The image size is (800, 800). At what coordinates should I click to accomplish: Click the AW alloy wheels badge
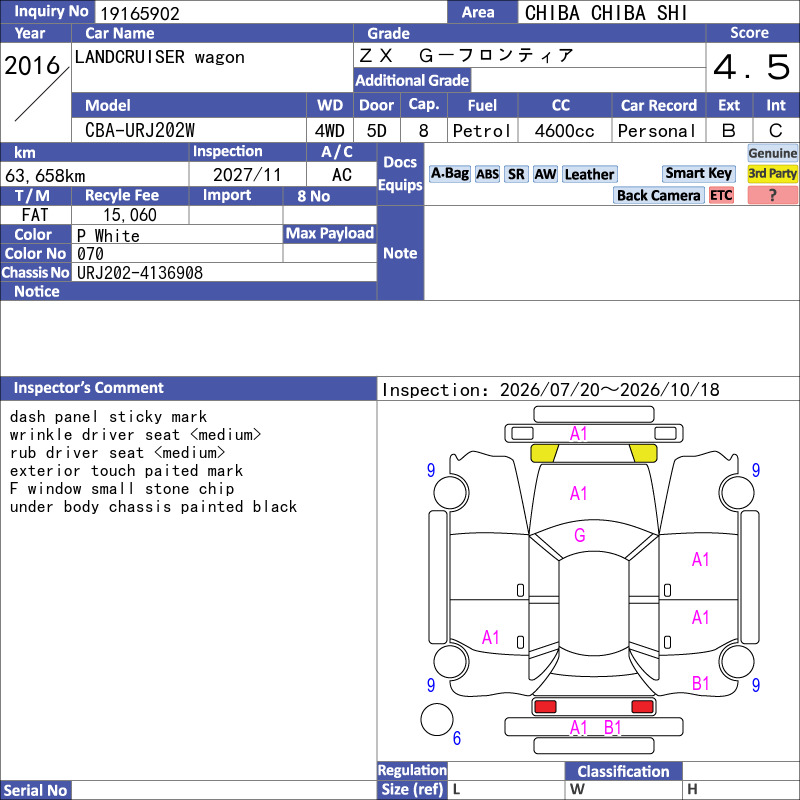(x=545, y=174)
